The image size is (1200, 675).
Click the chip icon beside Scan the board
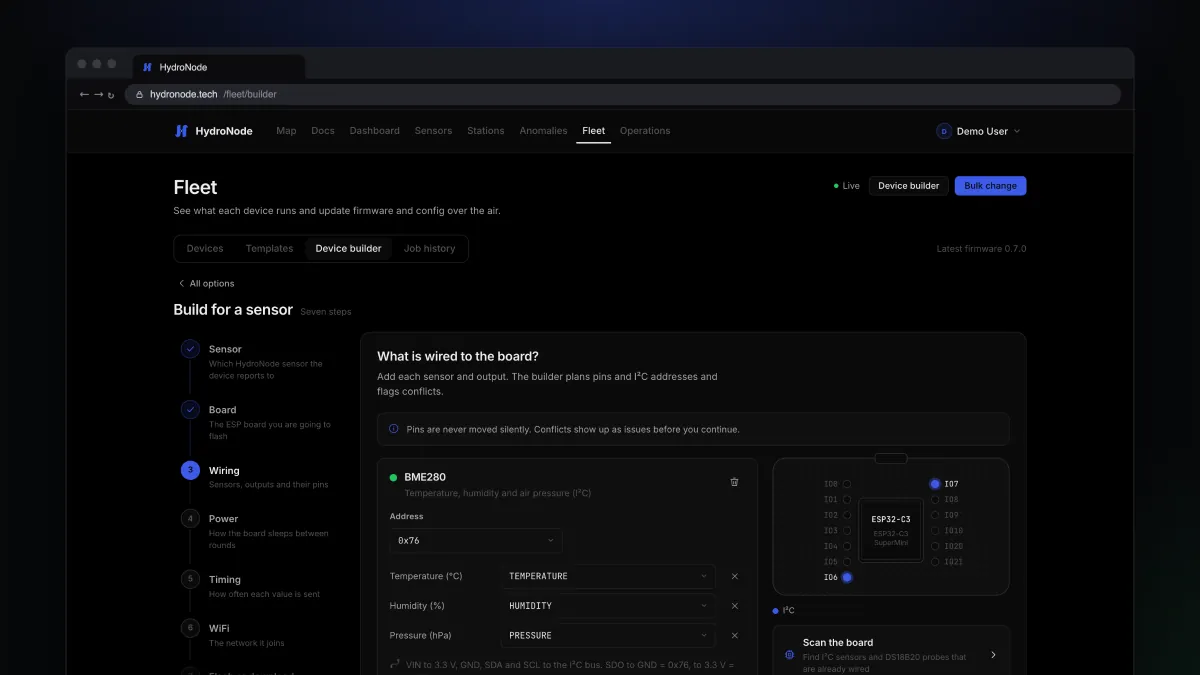(789, 655)
